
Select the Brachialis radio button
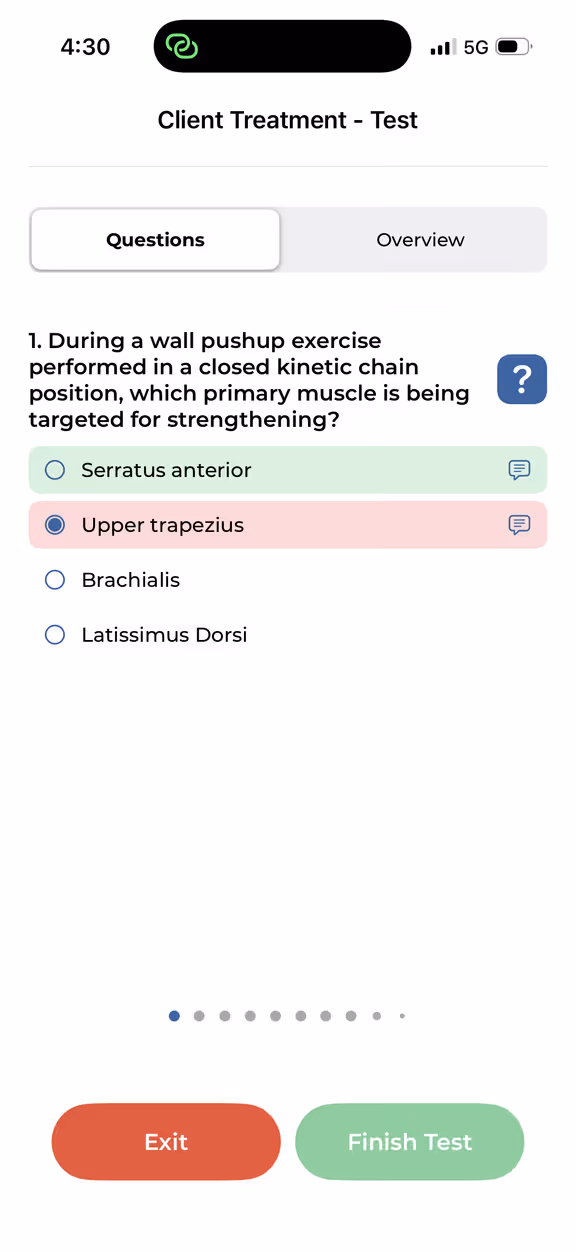pyautogui.click(x=55, y=580)
